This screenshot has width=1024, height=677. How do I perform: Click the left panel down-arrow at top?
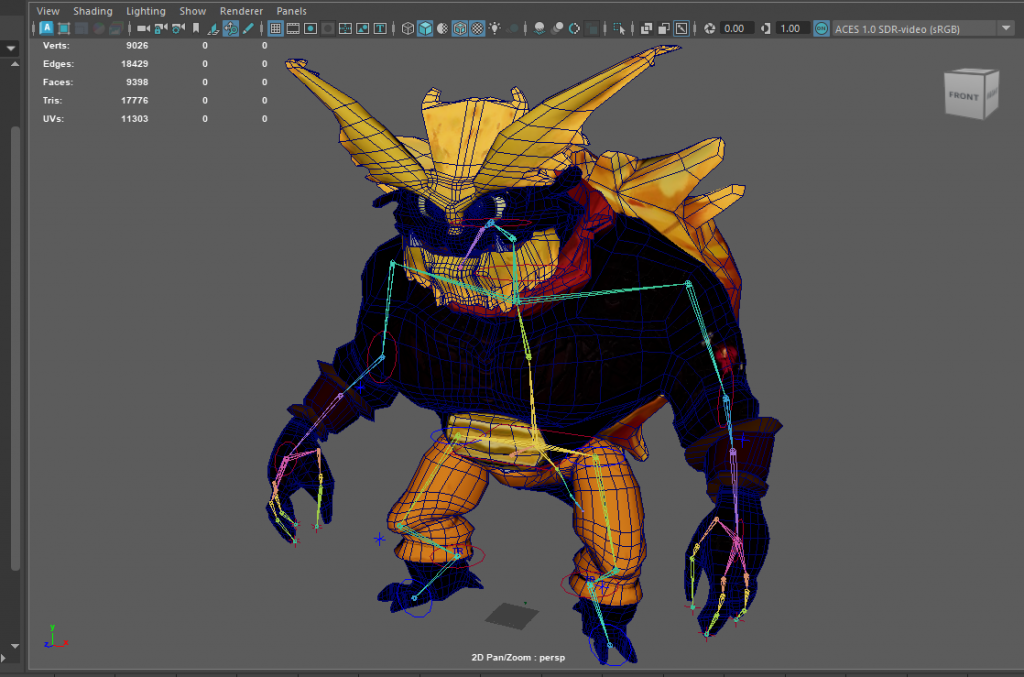10,48
